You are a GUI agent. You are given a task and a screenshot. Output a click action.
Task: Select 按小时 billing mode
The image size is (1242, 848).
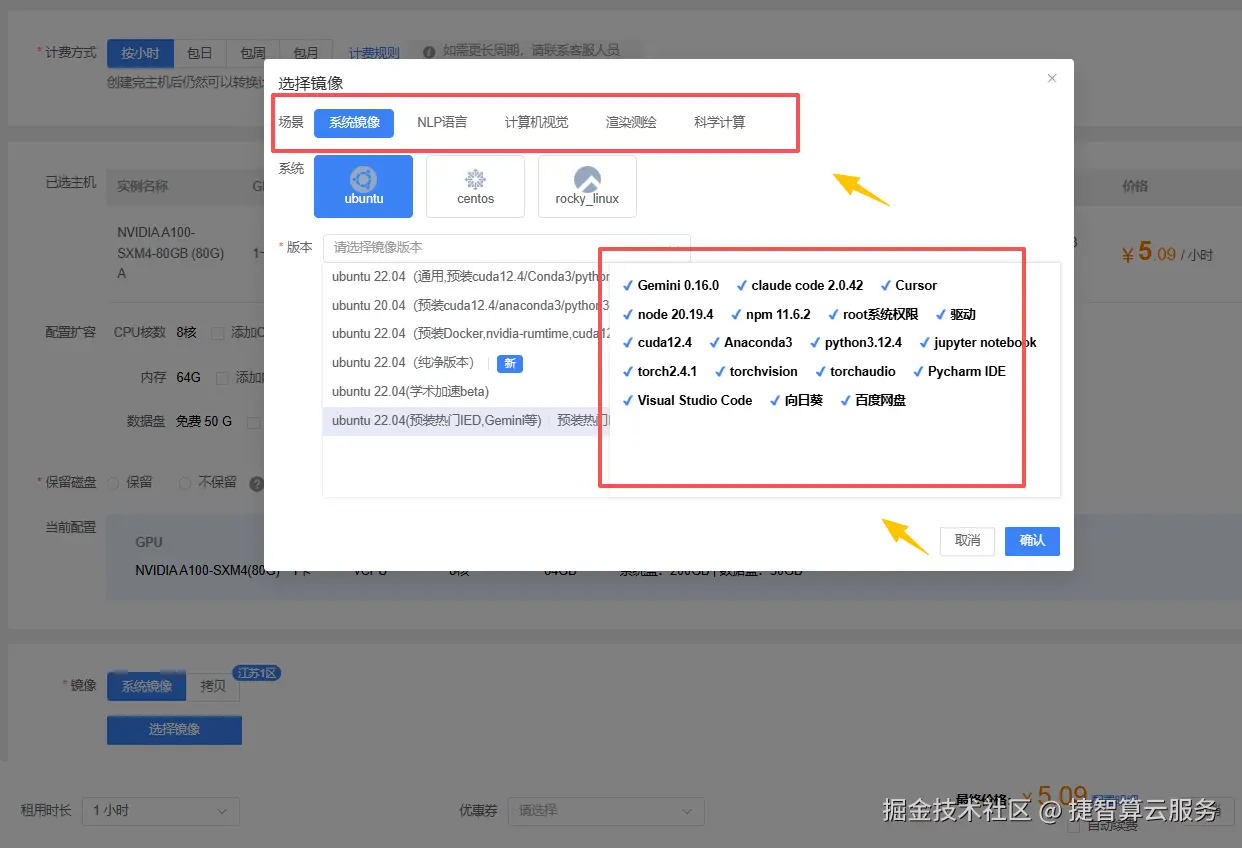pyautogui.click(x=141, y=53)
